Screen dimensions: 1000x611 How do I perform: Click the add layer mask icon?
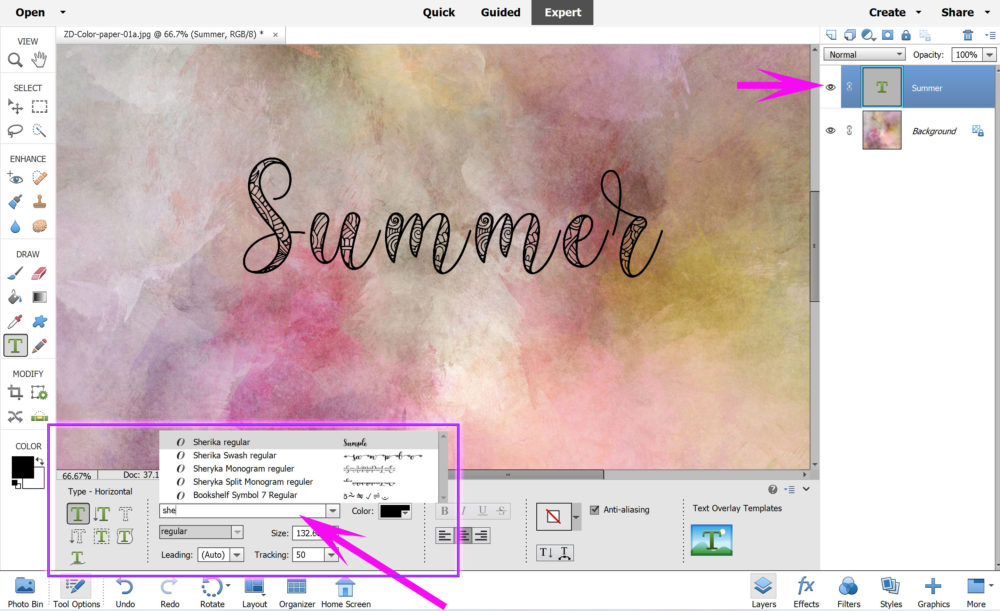click(887, 35)
